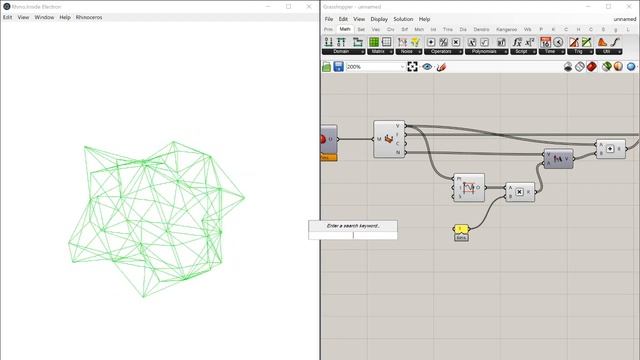Select curved-line Util component icon
The image size is (640, 360).
[x=615, y=42]
